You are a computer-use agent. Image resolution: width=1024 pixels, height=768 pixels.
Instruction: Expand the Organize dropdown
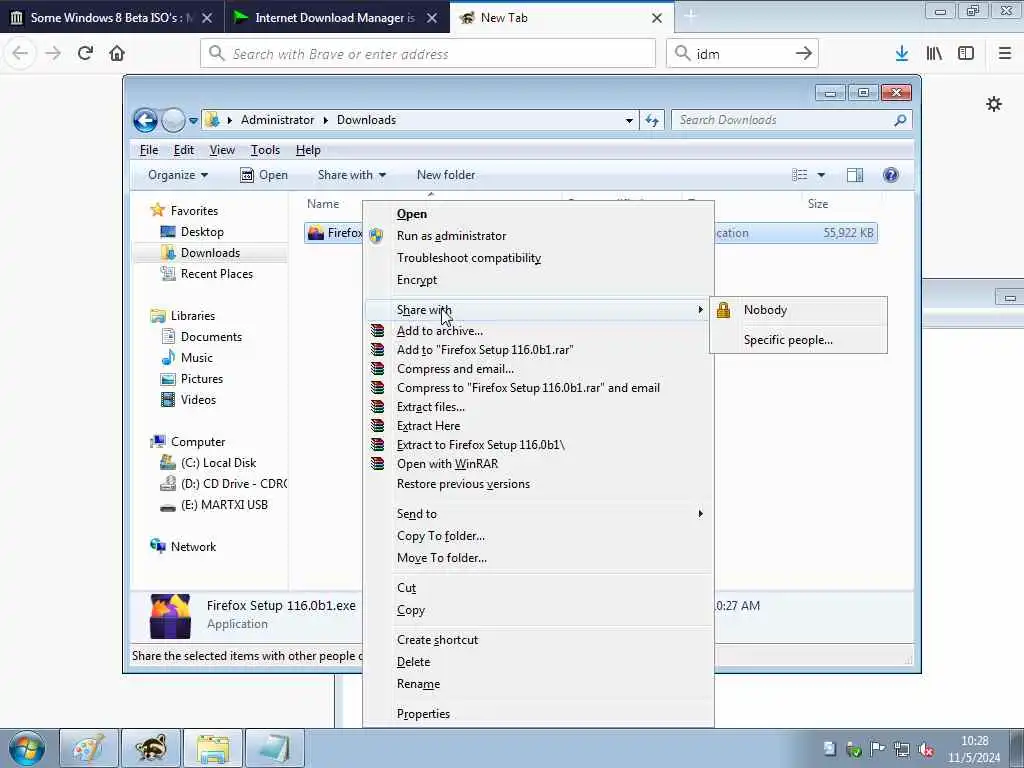pos(178,175)
